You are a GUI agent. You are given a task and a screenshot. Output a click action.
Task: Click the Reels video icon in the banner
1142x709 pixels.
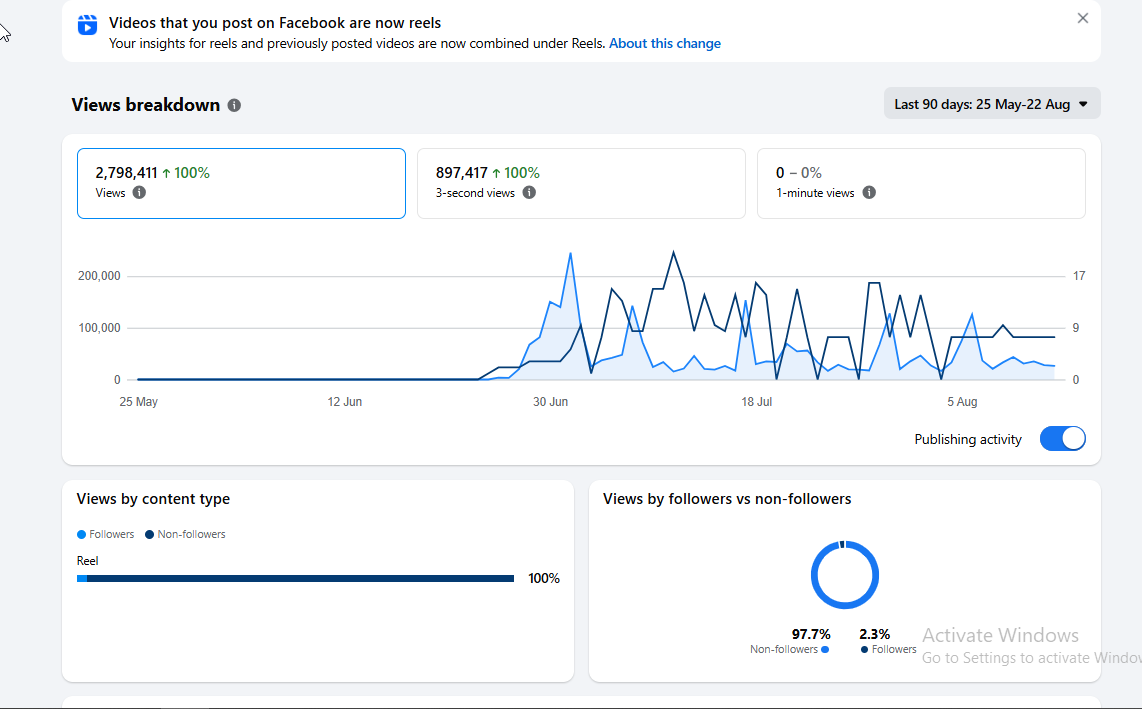pos(87,25)
